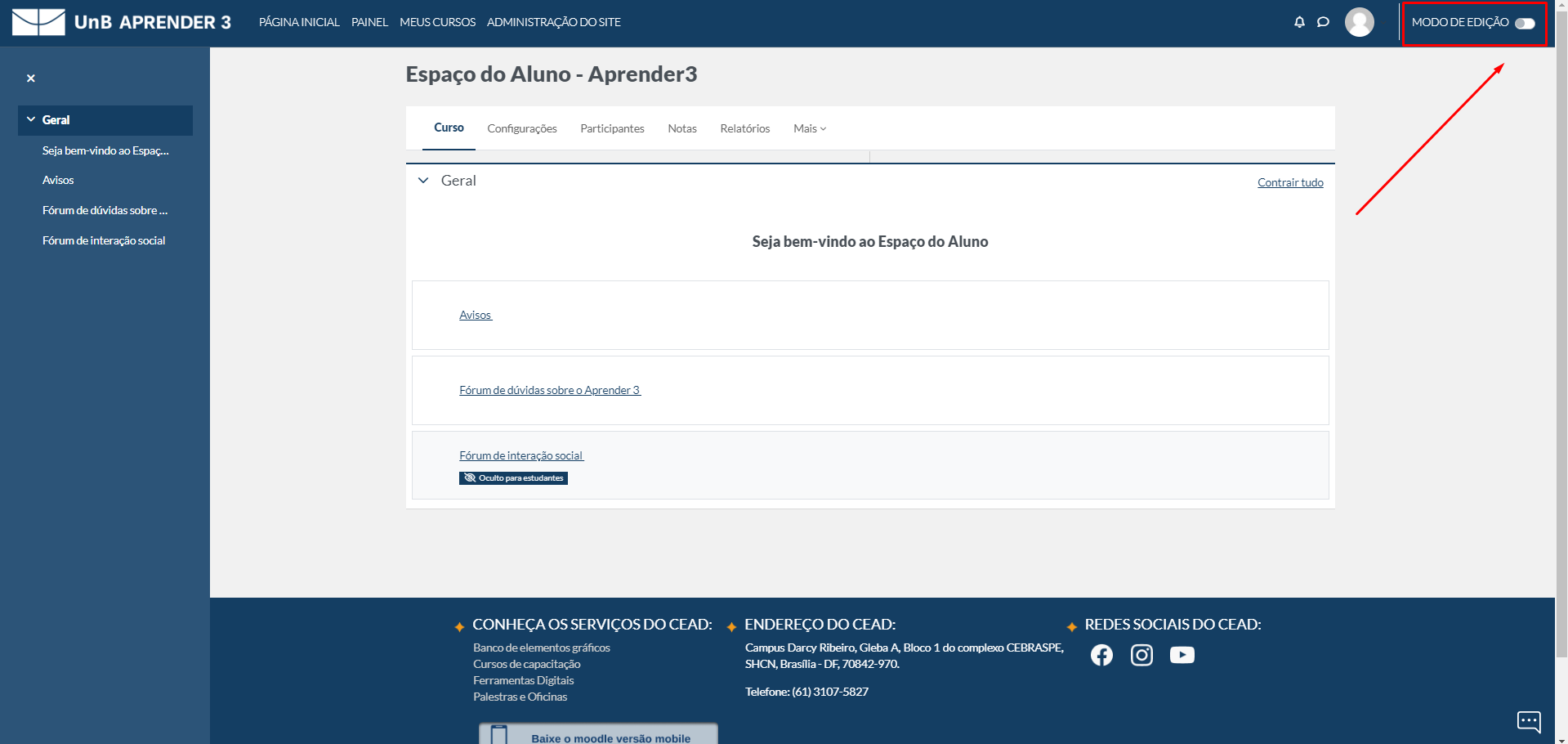The height and width of the screenshot is (744, 1568).
Task: Open CEAD Facebook page icon
Action: pyautogui.click(x=1101, y=655)
